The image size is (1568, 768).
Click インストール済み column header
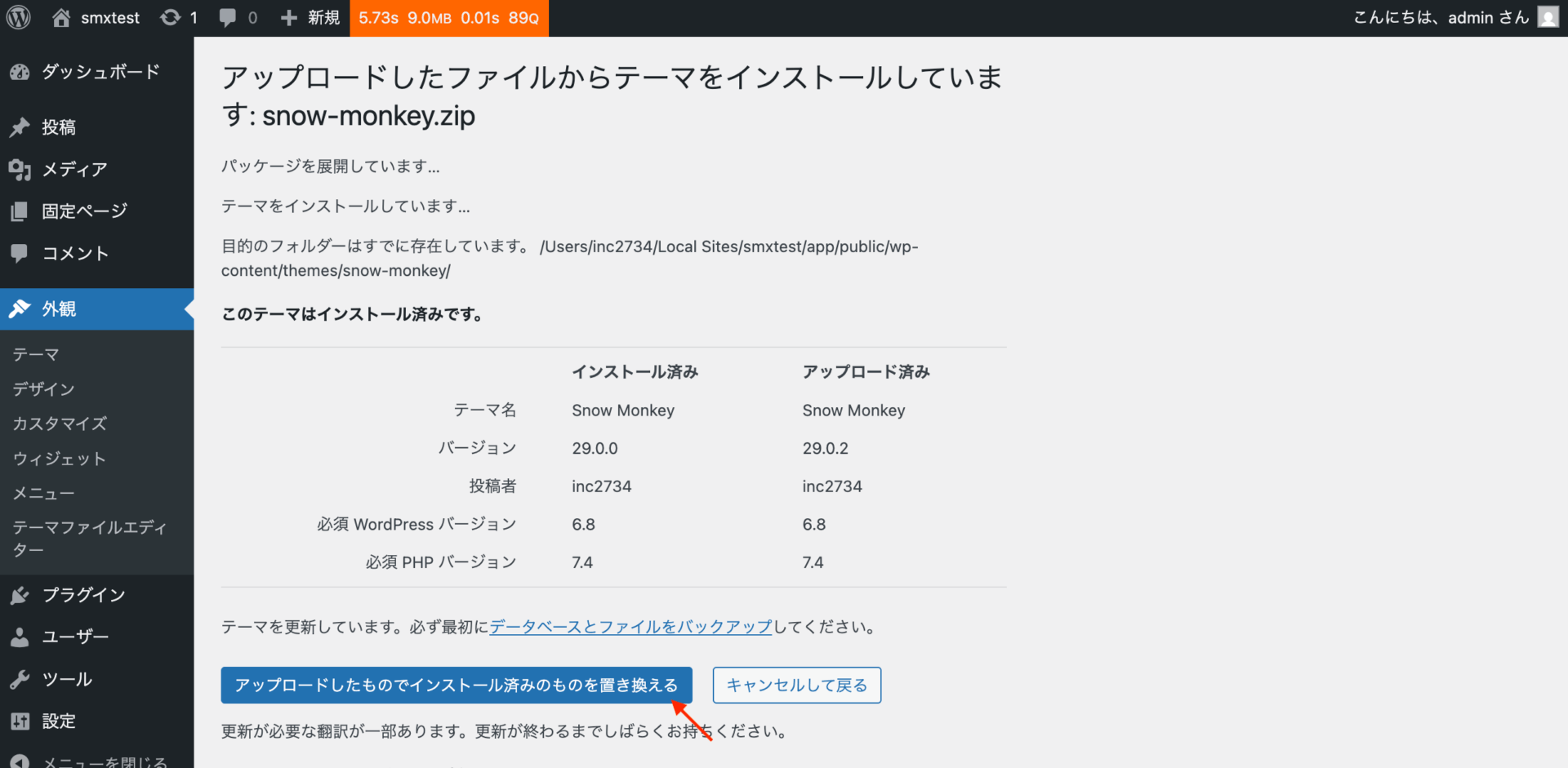click(635, 372)
